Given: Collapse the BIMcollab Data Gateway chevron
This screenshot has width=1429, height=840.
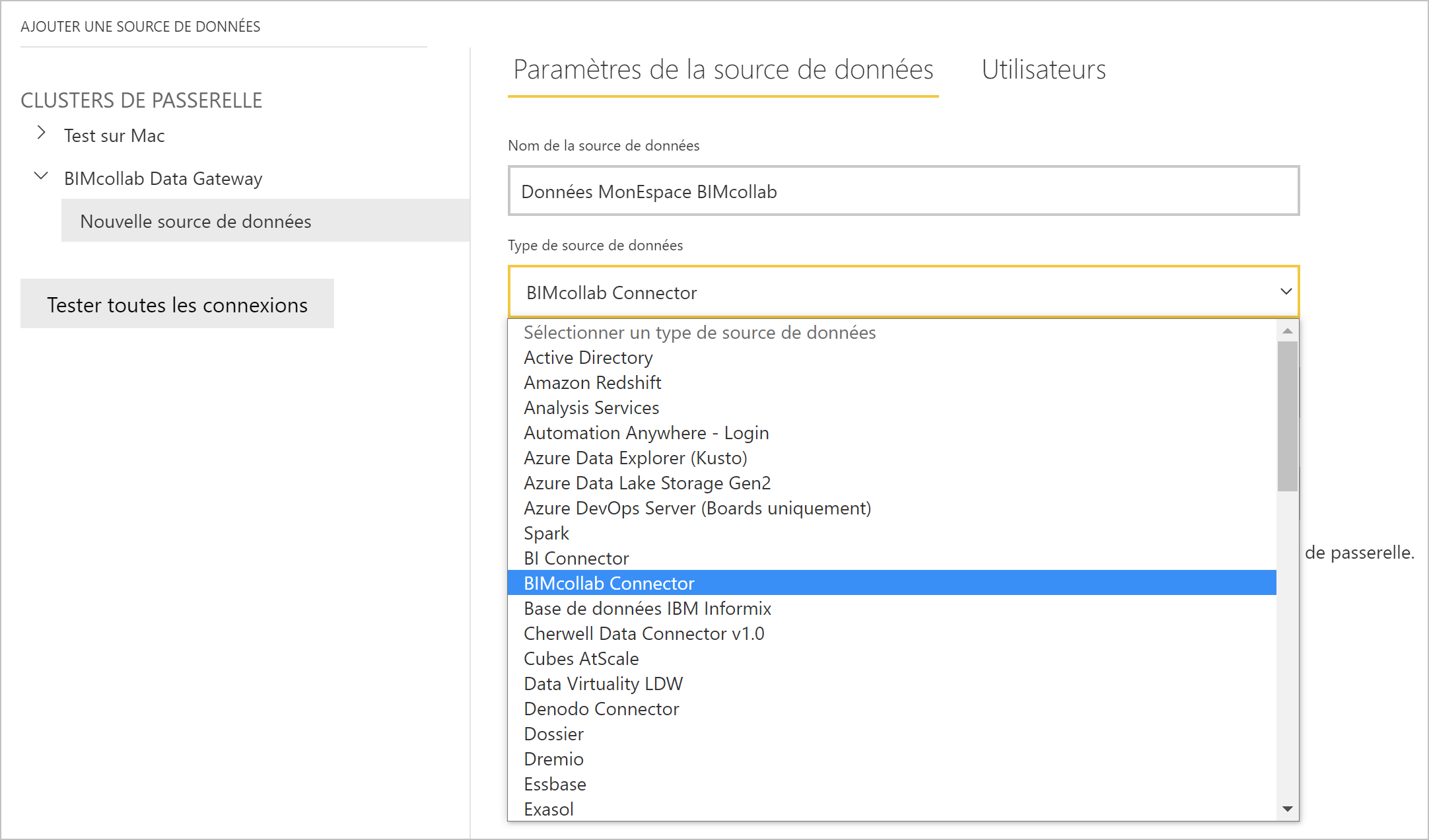Looking at the screenshot, I should click(x=41, y=176).
